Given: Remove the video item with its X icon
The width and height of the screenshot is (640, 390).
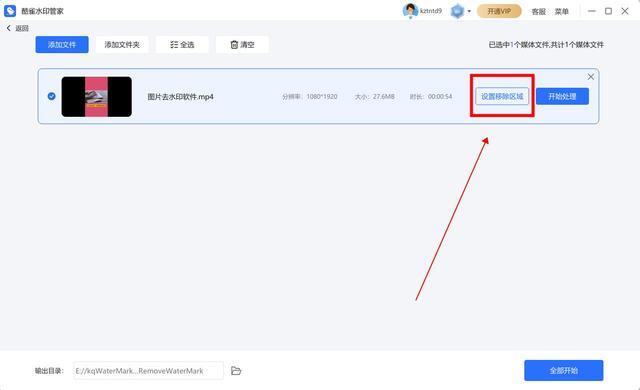Looking at the screenshot, I should pos(591,77).
